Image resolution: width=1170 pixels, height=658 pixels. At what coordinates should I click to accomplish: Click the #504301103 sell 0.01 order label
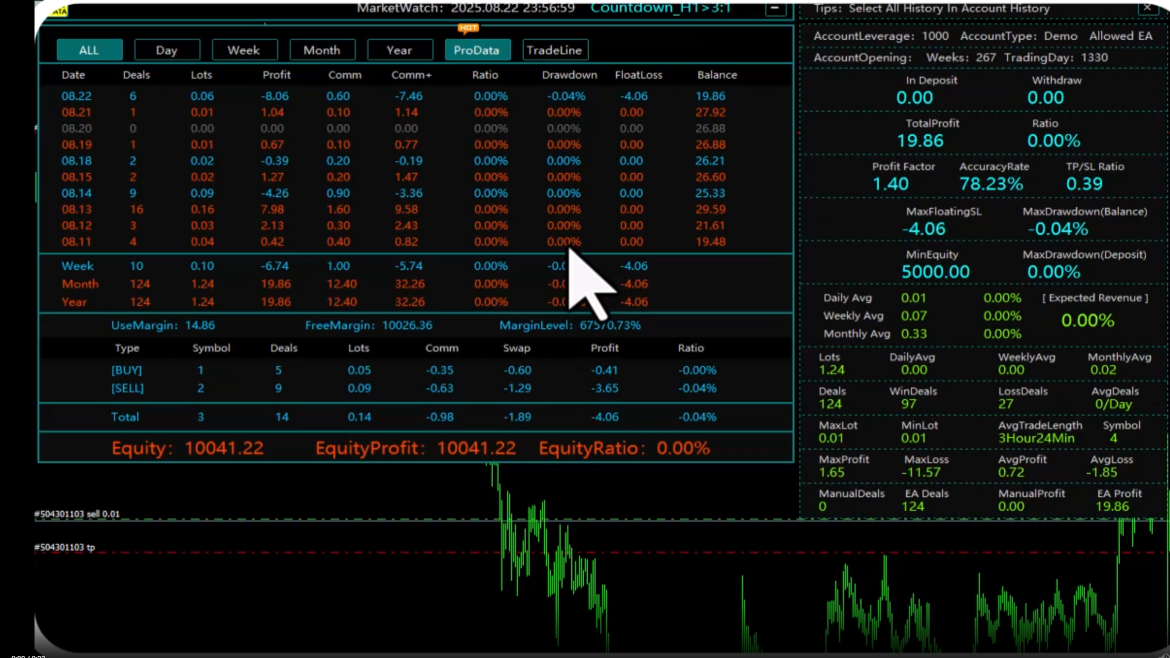pyautogui.click(x=77, y=514)
